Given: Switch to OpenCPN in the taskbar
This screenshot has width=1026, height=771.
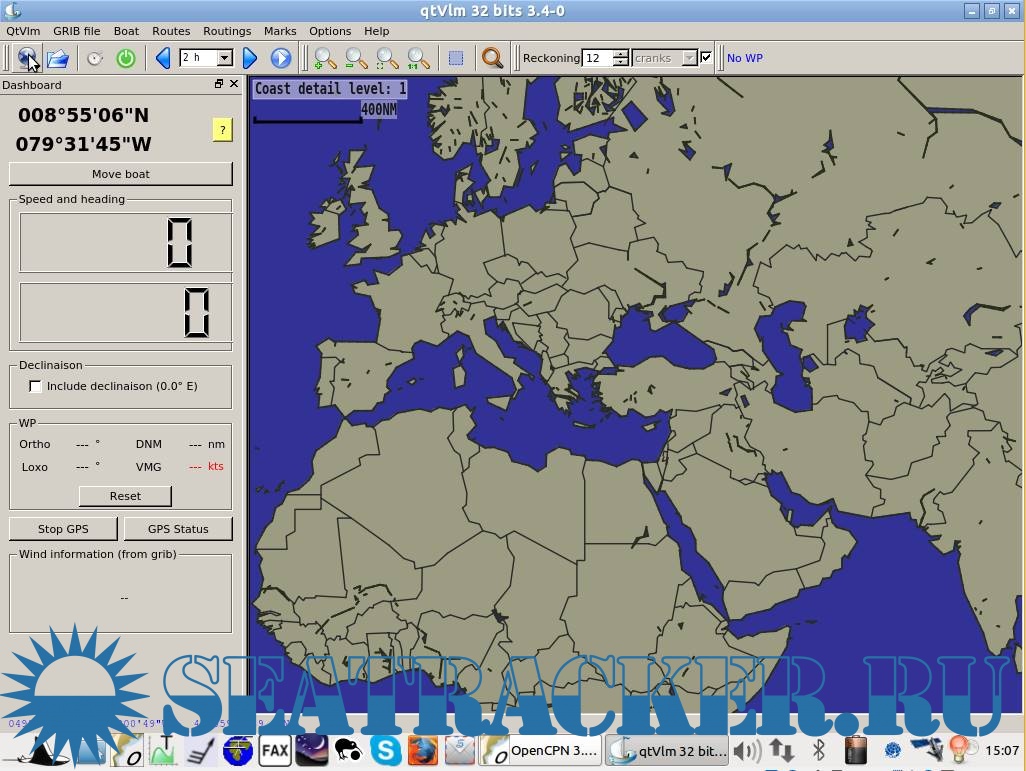Looking at the screenshot, I should [x=541, y=750].
